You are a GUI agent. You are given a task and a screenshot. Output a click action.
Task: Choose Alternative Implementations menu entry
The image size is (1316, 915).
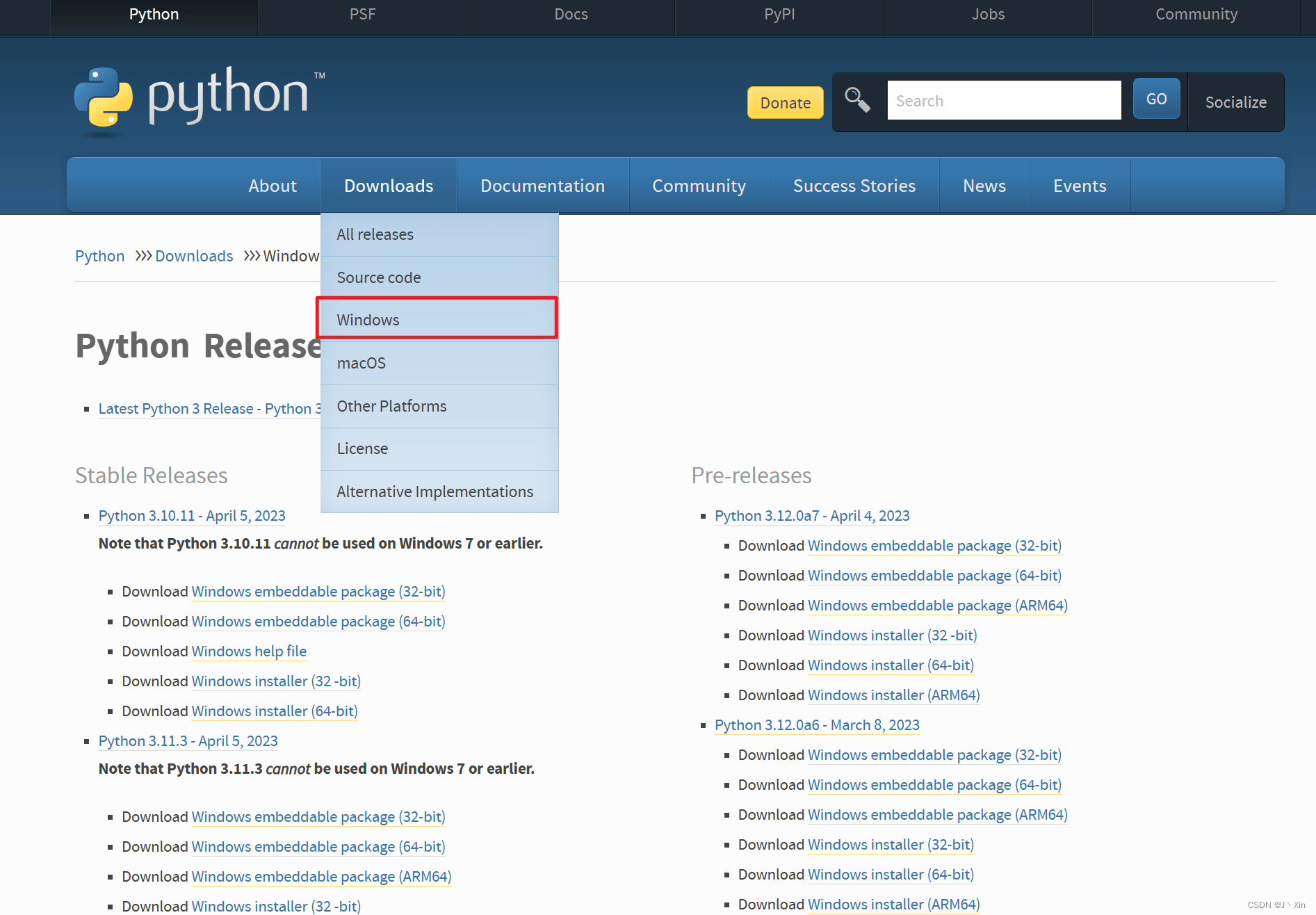[439, 492]
